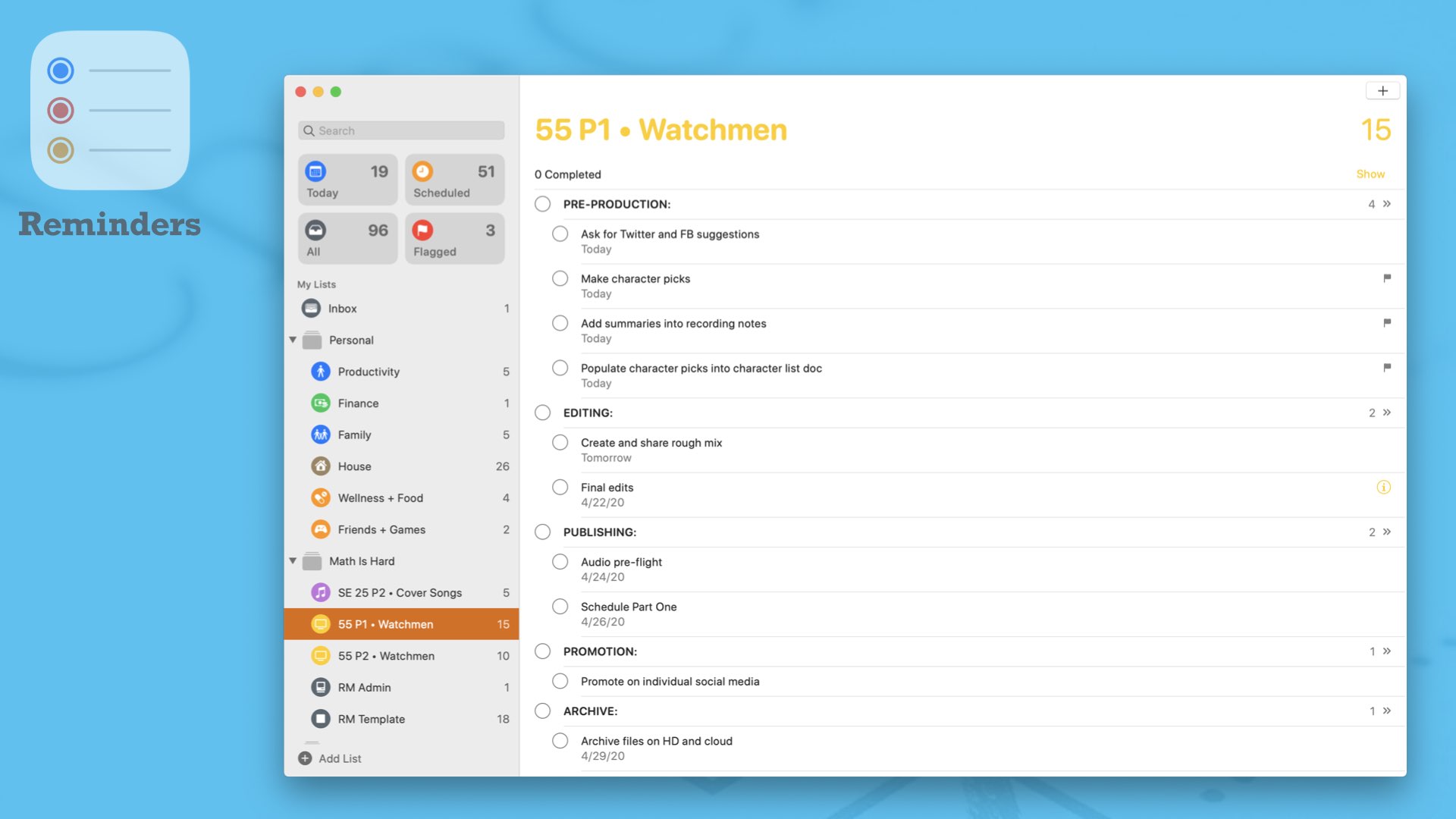The image size is (1456, 819).
Task: Open the All tray icon
Action: (x=316, y=230)
